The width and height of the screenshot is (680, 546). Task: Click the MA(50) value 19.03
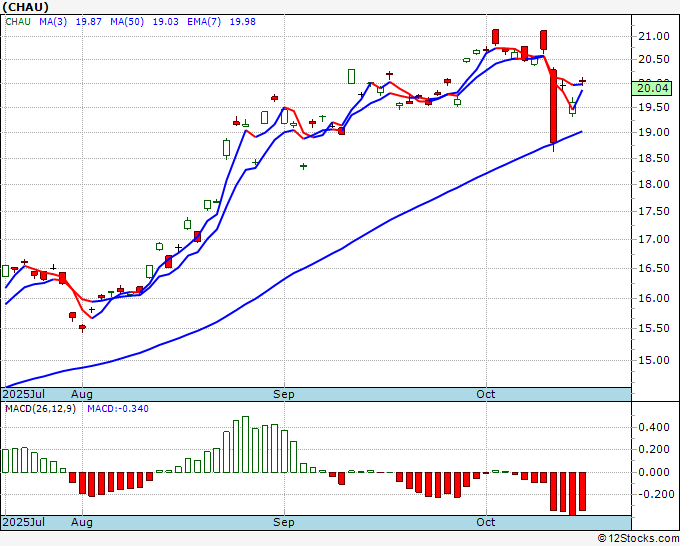tap(165, 22)
